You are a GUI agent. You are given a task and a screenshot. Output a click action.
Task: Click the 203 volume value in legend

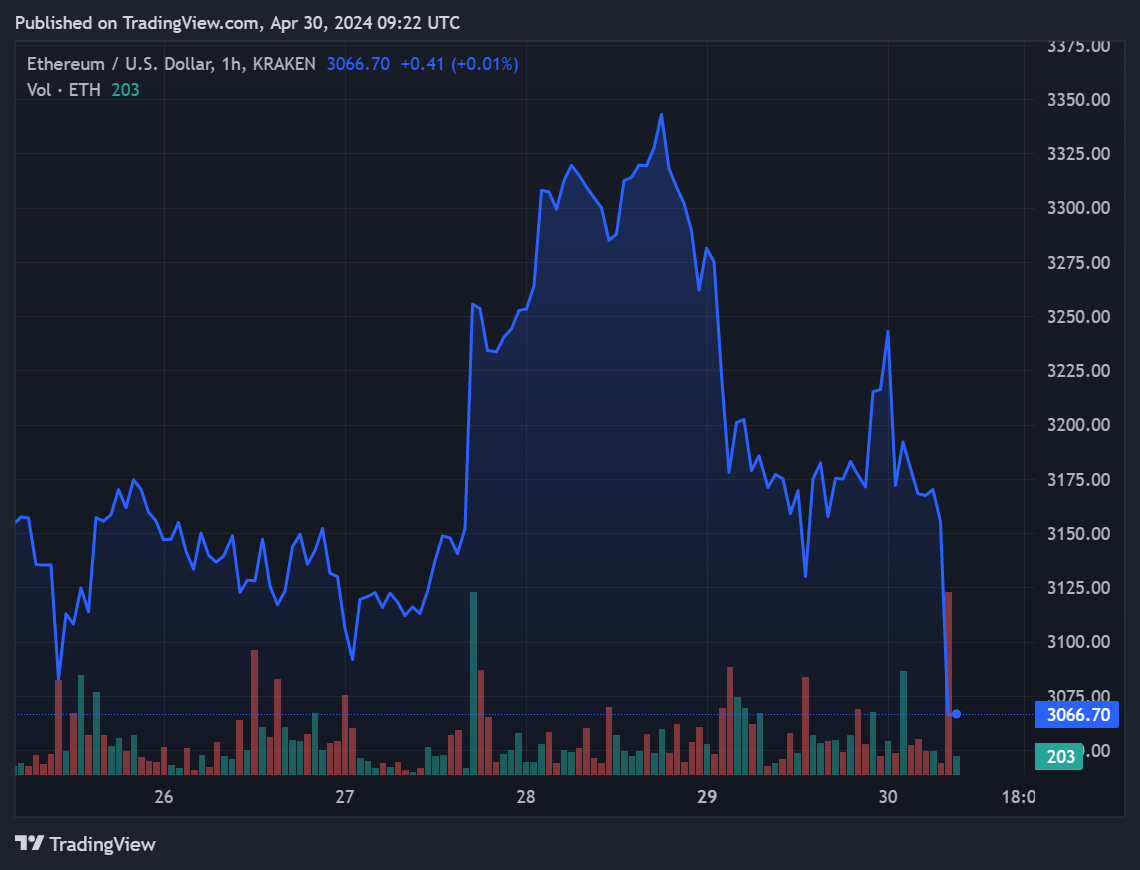pos(125,90)
